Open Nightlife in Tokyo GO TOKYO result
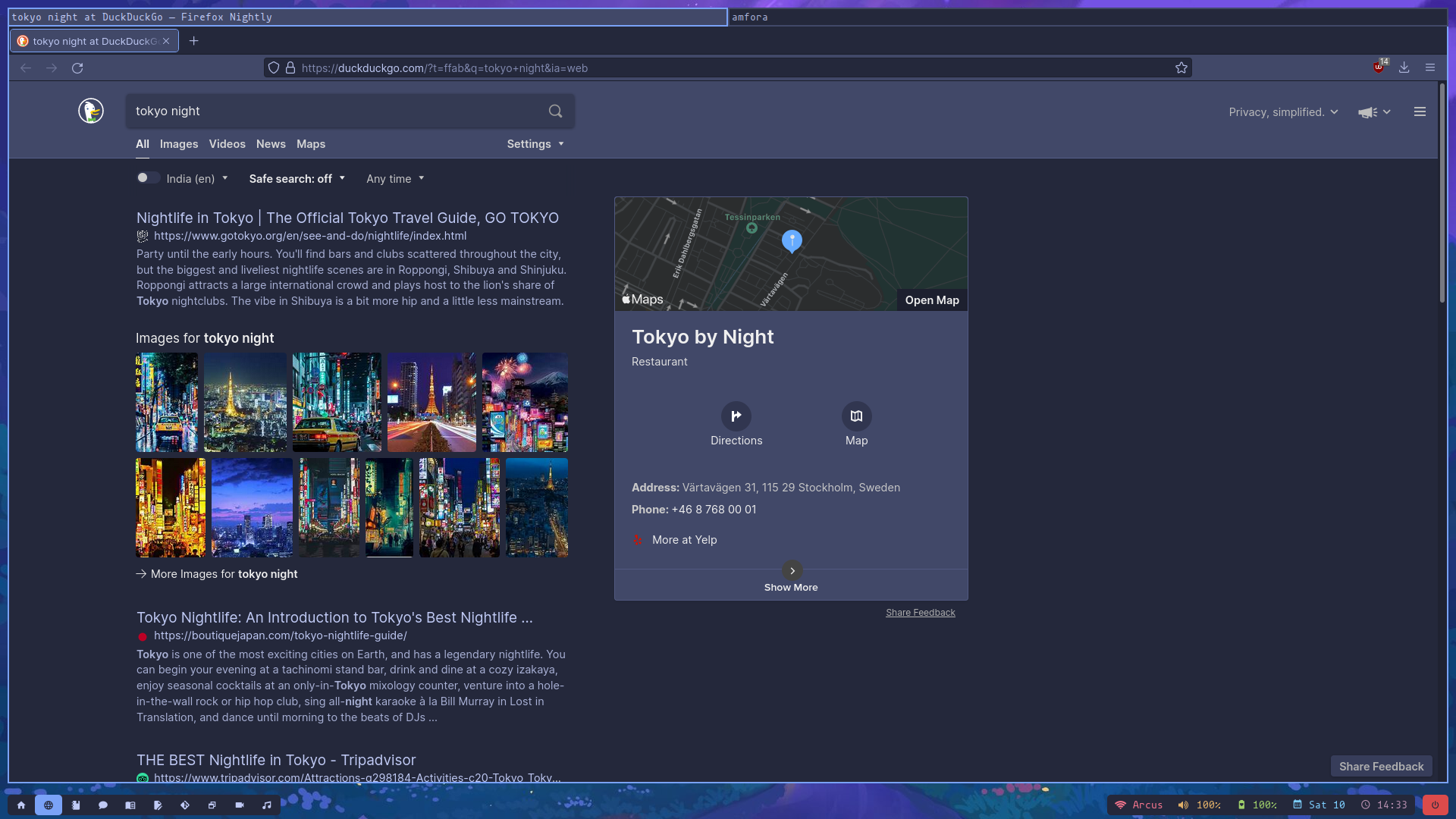The image size is (1456, 819). pos(347,218)
